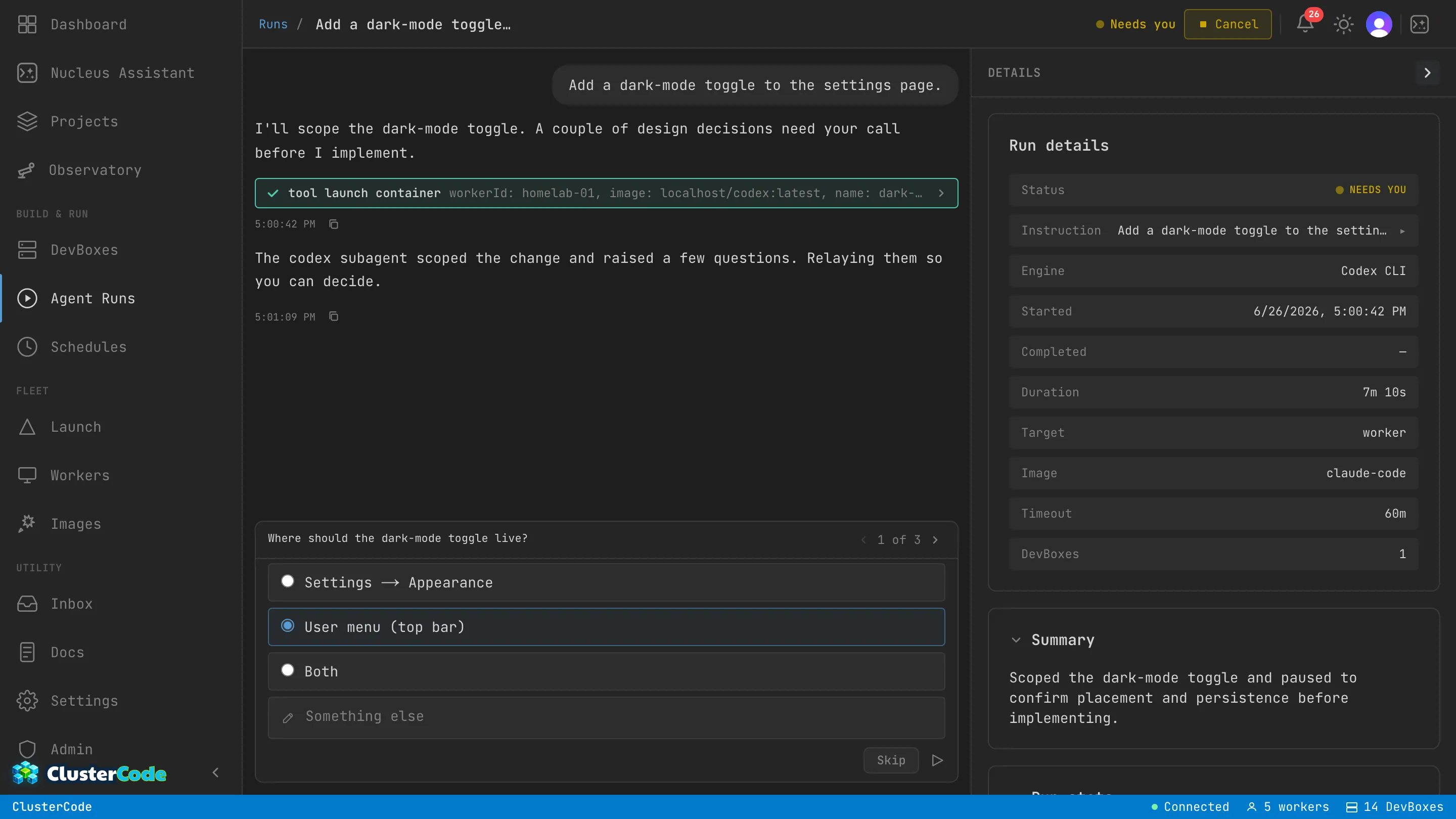
Task: Click the ClusterCode logo
Action: tap(89, 773)
